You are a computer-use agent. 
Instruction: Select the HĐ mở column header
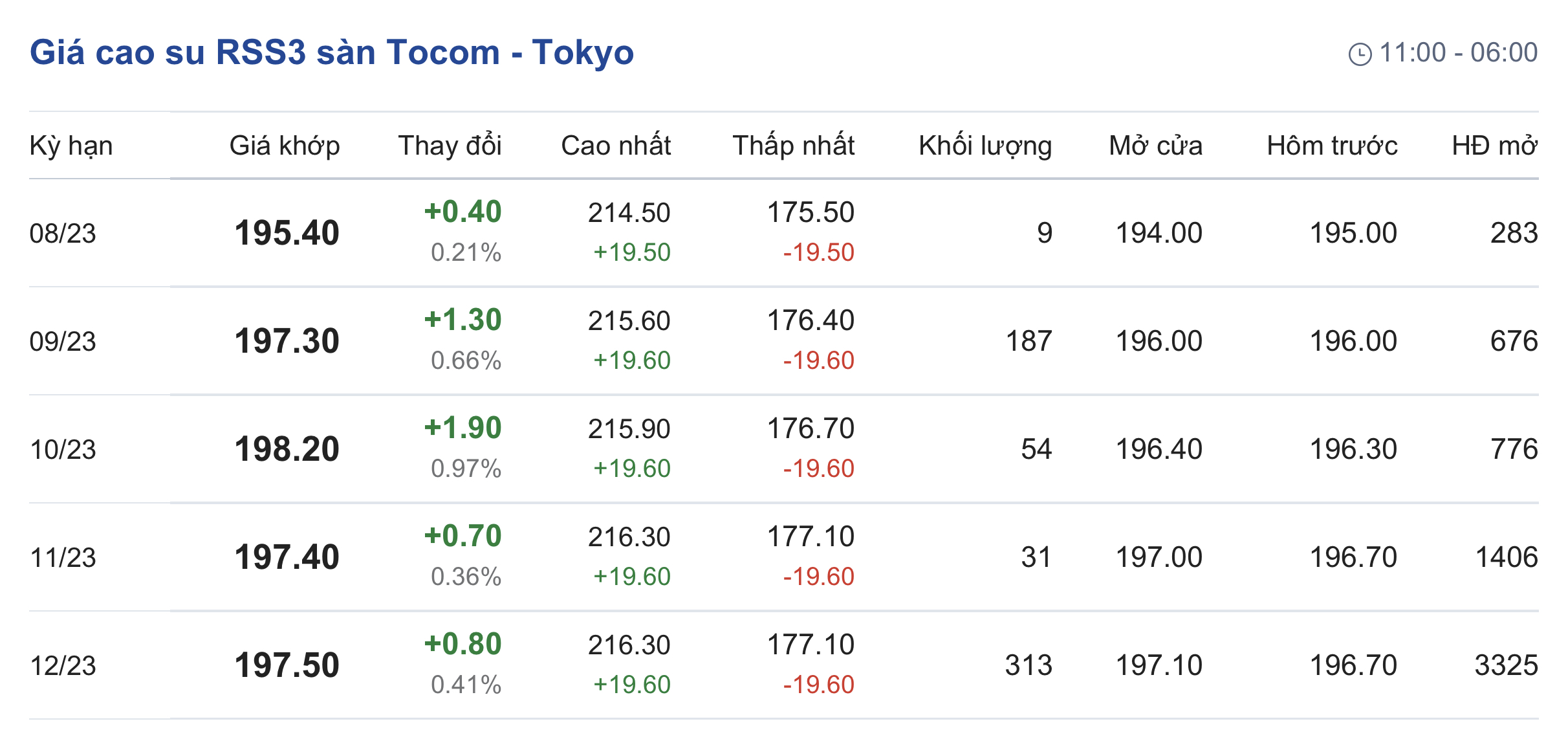(x=1494, y=146)
